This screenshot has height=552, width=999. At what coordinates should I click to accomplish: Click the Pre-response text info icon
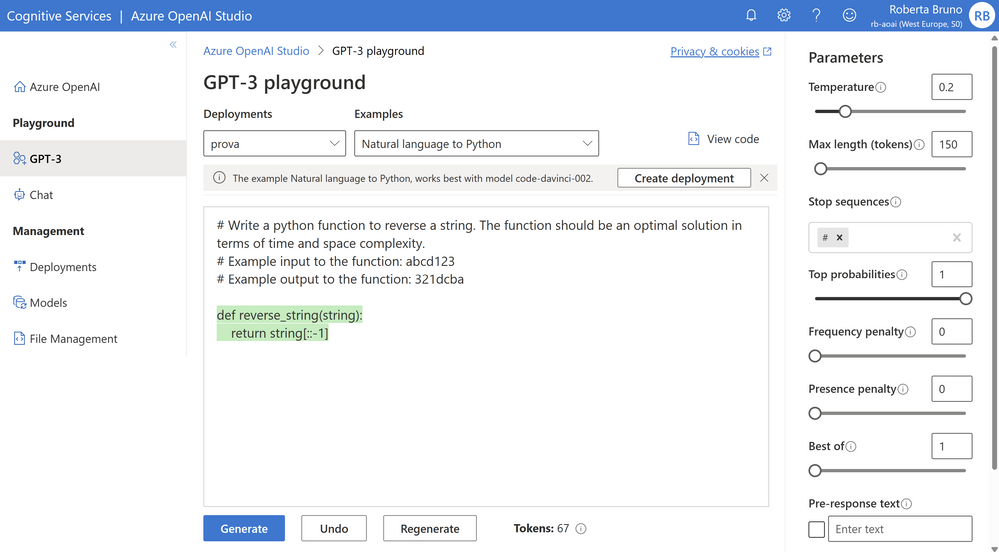click(x=907, y=504)
